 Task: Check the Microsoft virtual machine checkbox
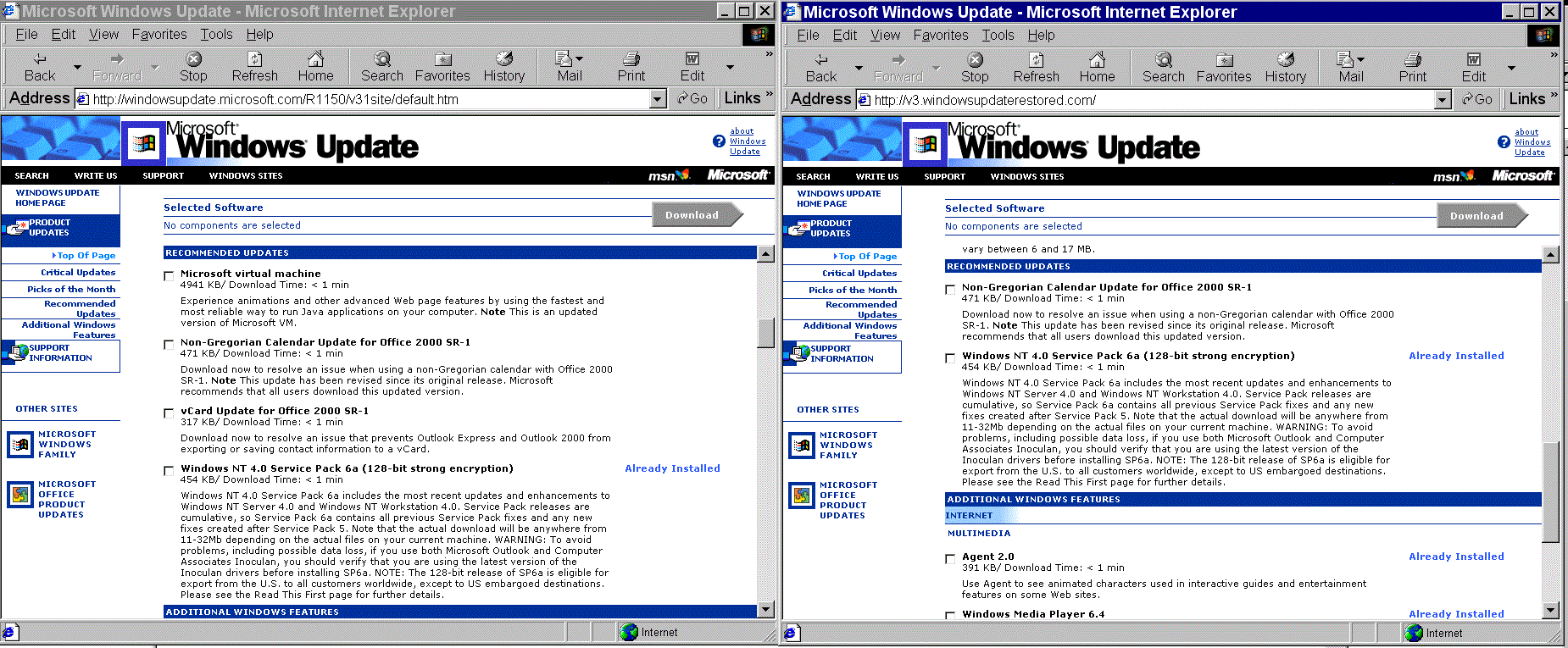click(169, 276)
